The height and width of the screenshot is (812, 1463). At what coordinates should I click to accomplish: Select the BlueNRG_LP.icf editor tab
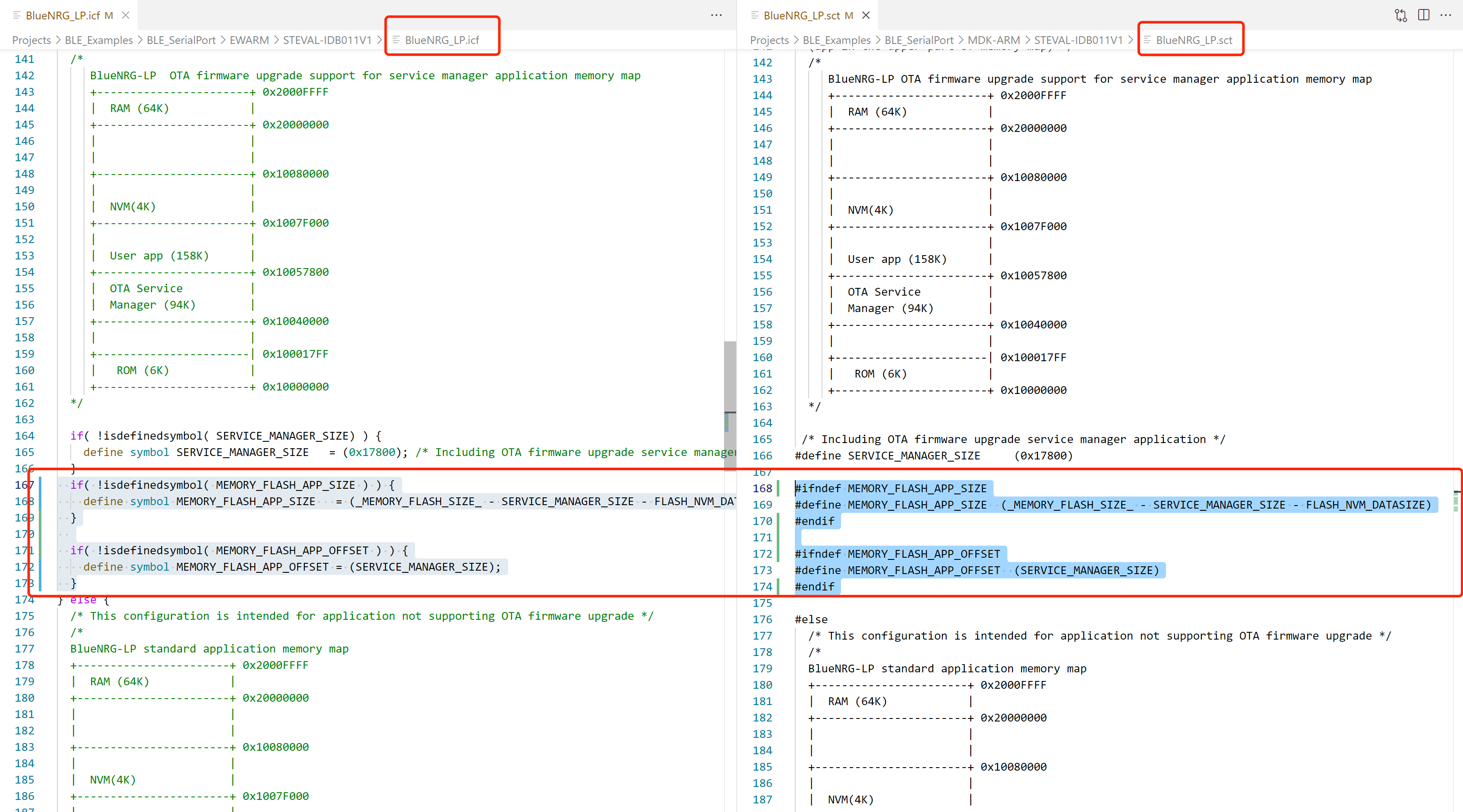69,16
